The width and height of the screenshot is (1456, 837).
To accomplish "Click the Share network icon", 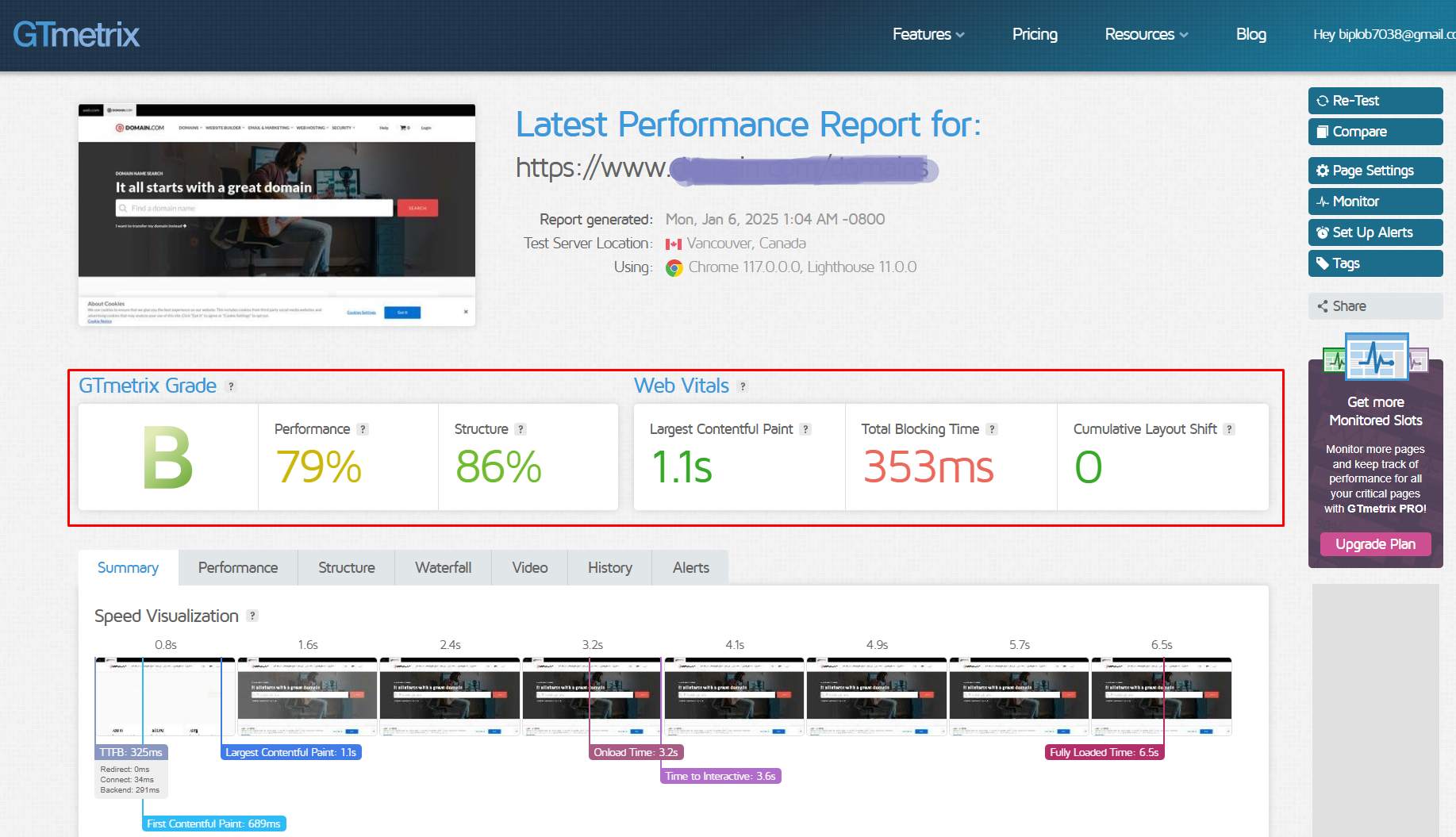I will [x=1322, y=306].
